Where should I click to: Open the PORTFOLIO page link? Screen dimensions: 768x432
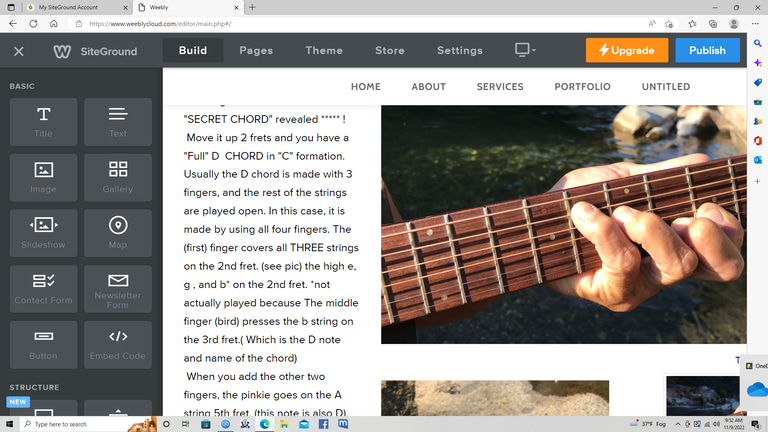pos(582,87)
